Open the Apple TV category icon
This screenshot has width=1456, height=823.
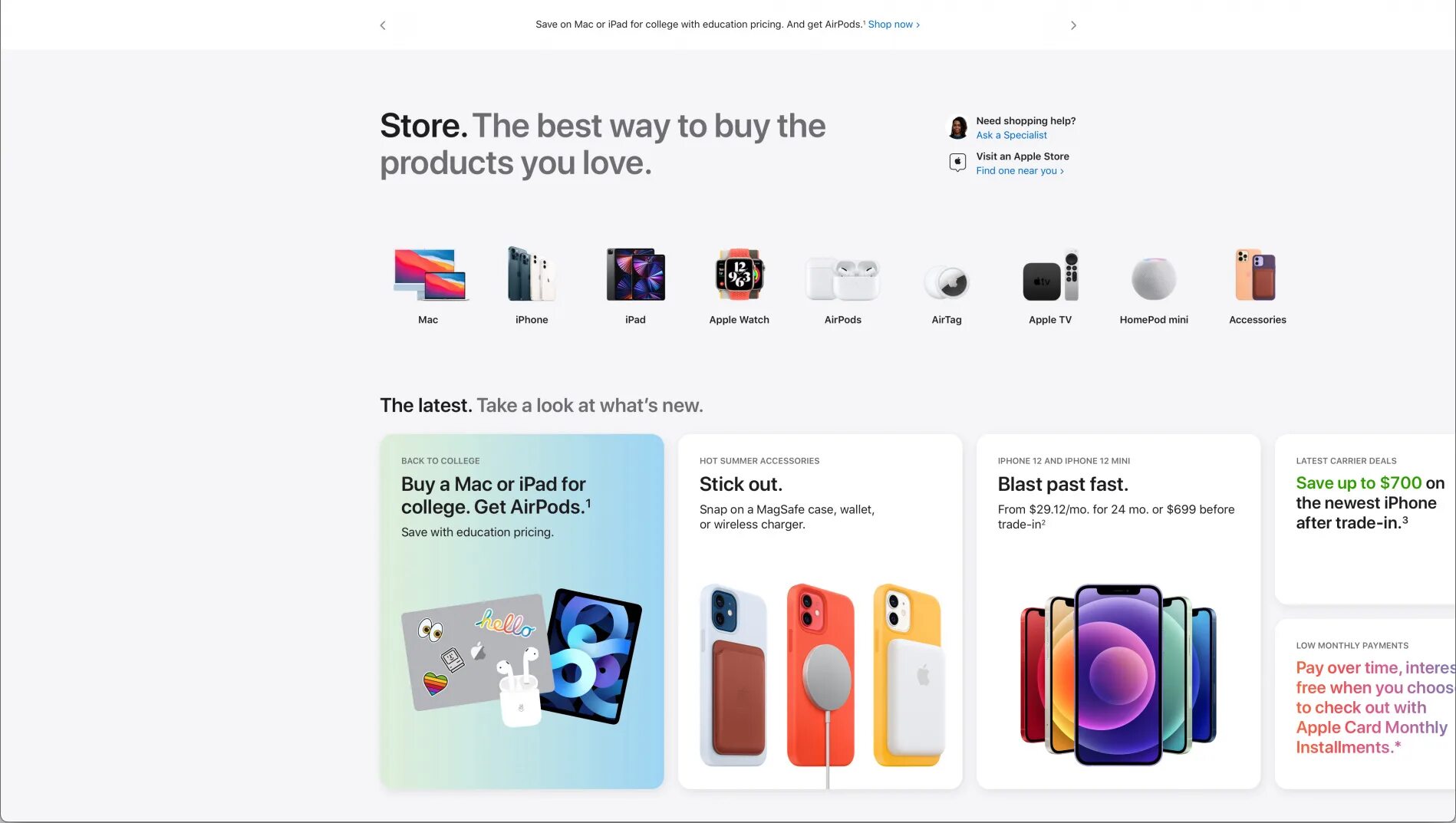click(x=1050, y=276)
